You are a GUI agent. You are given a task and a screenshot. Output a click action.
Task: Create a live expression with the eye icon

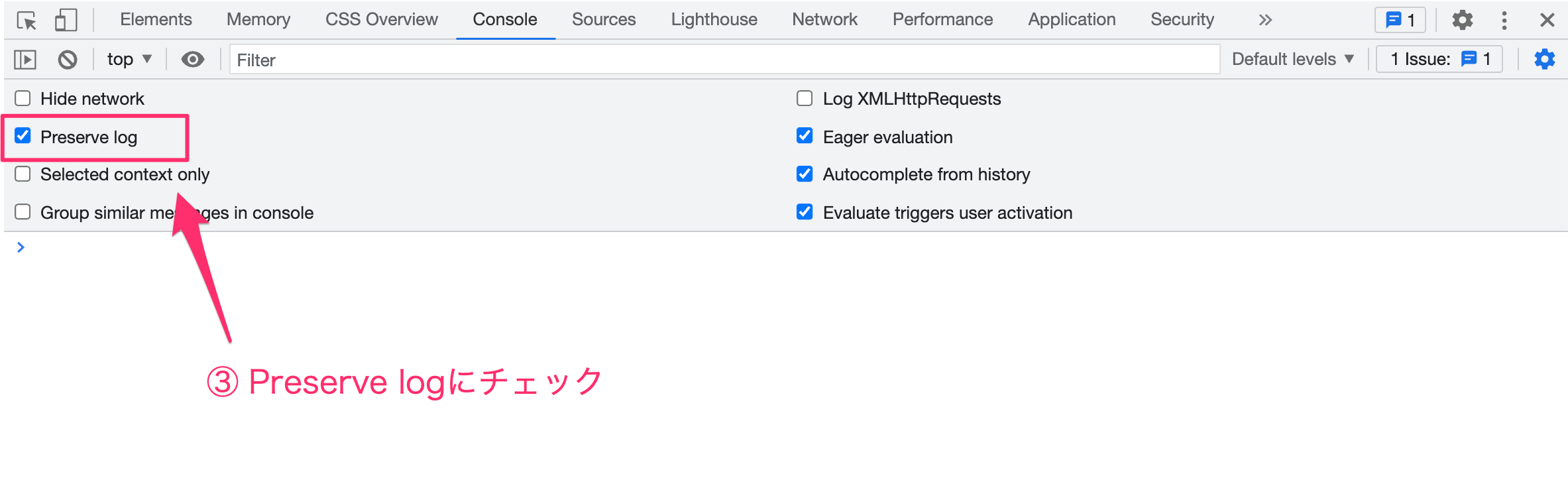point(192,60)
